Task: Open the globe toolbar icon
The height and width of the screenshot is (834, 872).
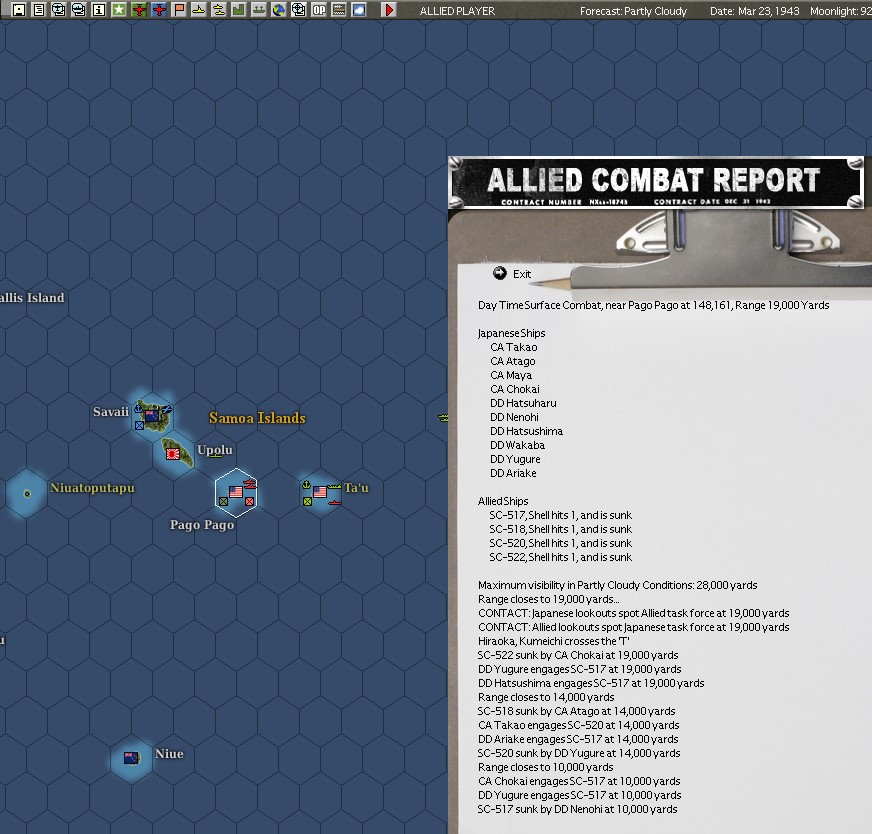Action: tap(279, 9)
